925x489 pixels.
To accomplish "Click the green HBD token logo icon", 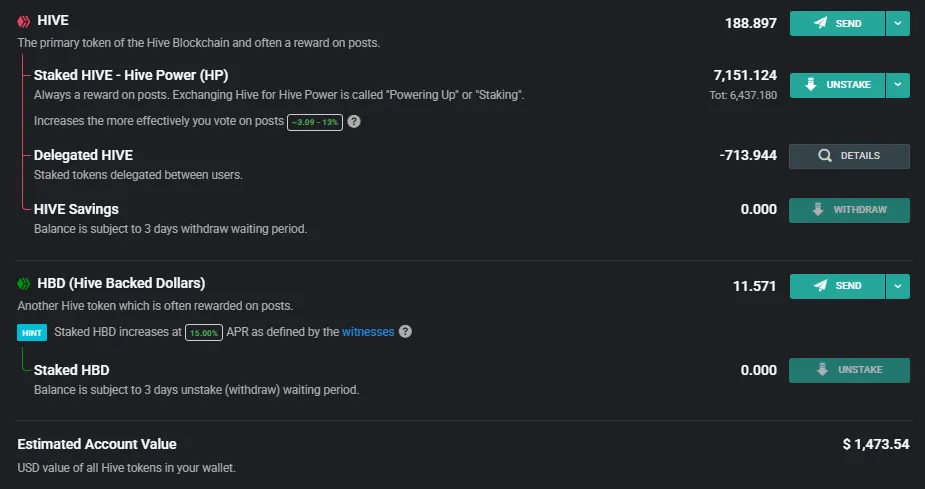I will click(24, 284).
